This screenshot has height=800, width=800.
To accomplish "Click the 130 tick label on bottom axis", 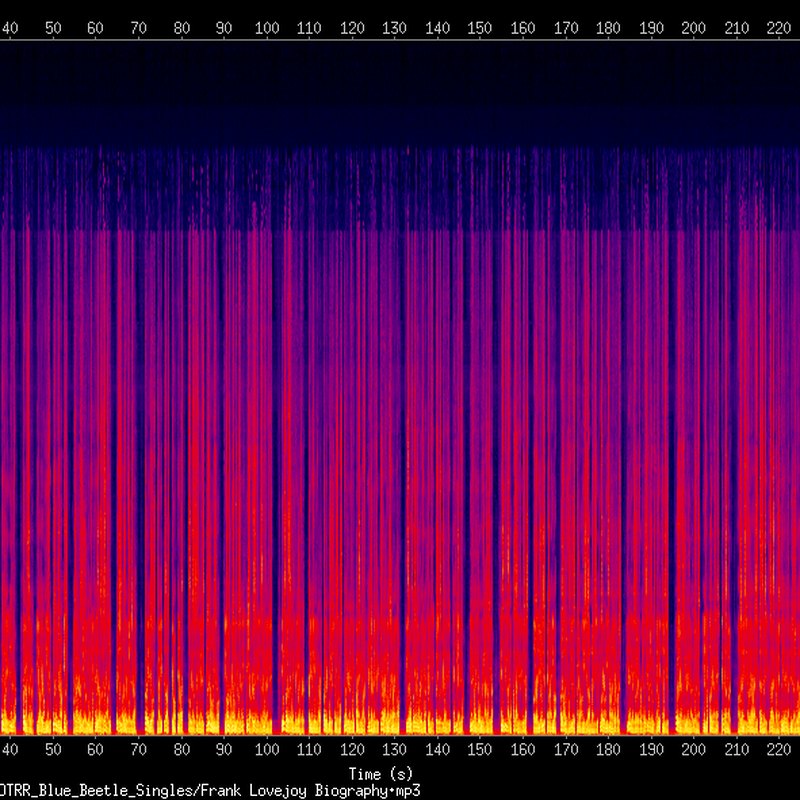I will (x=394, y=749).
